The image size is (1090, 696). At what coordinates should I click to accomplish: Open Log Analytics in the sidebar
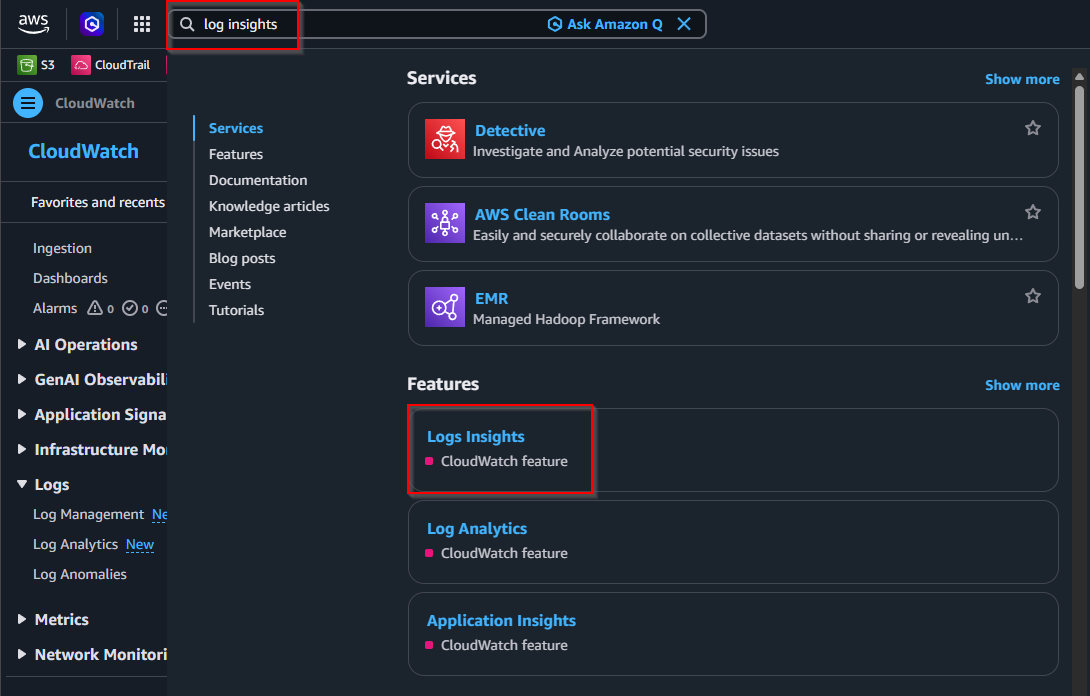75,544
